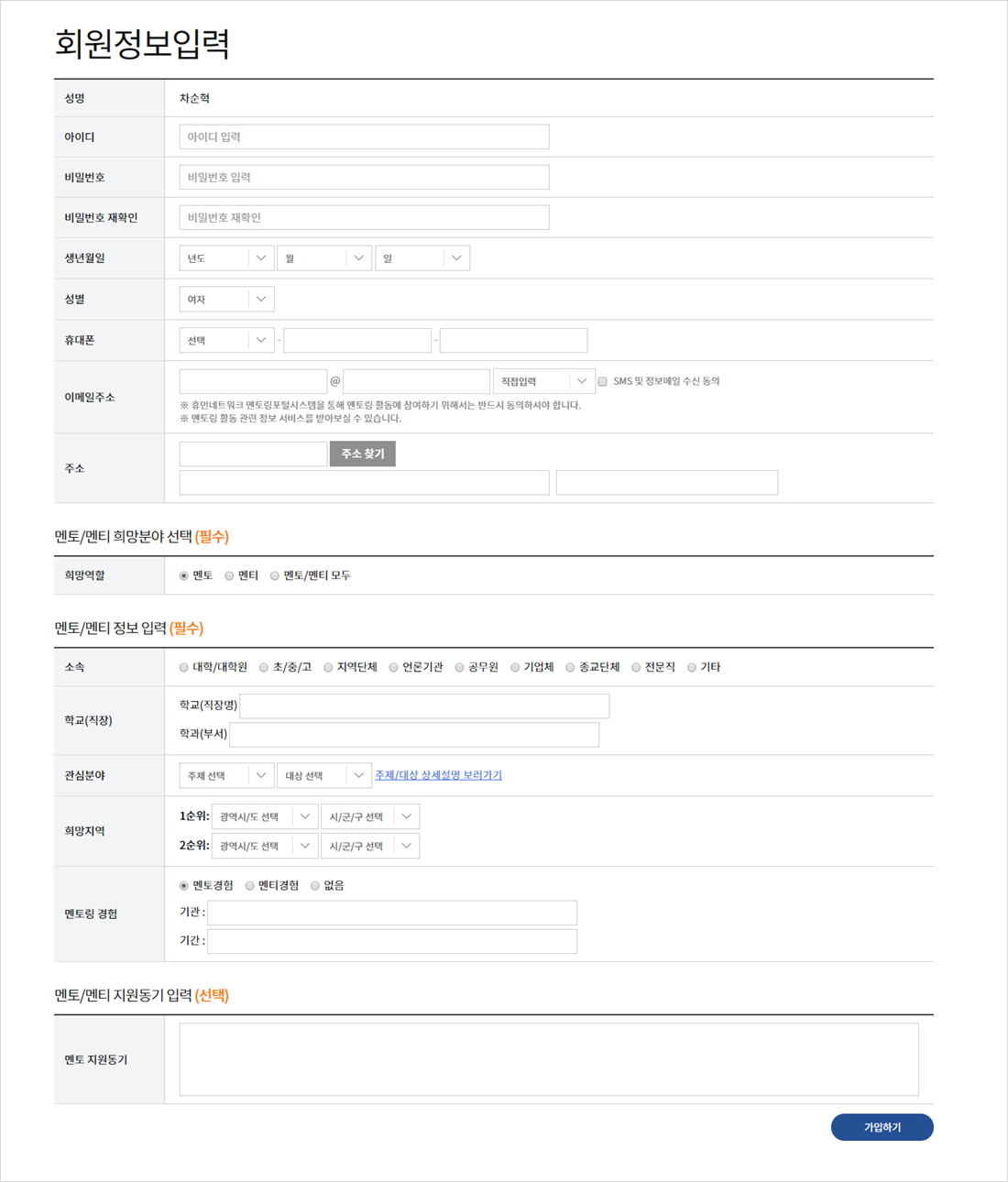The width and height of the screenshot is (1008, 1182).
Task: Open the 년도 birth year dropdown
Action: coord(226,258)
